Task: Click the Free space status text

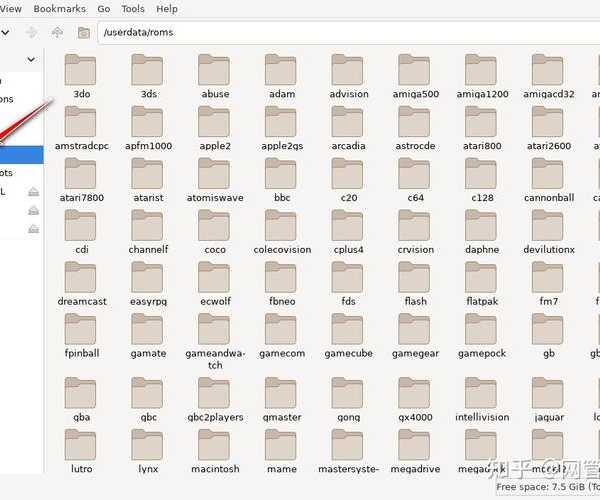Action: point(548,487)
